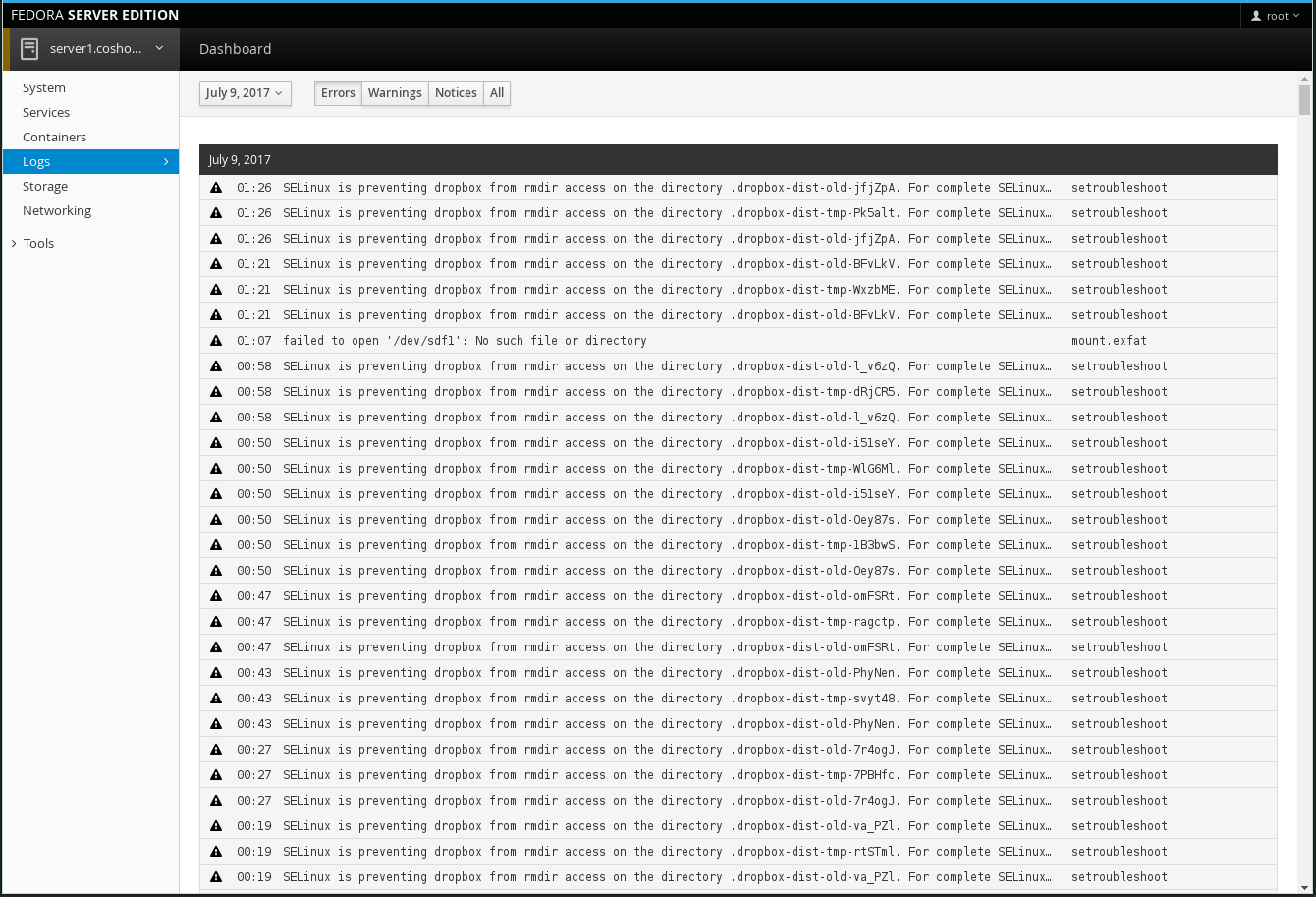Image resolution: width=1316 pixels, height=897 pixels.
Task: Click setroubleshoot on the .dropbox-dist-tmp-rtSTml row
Action: coord(1120,852)
